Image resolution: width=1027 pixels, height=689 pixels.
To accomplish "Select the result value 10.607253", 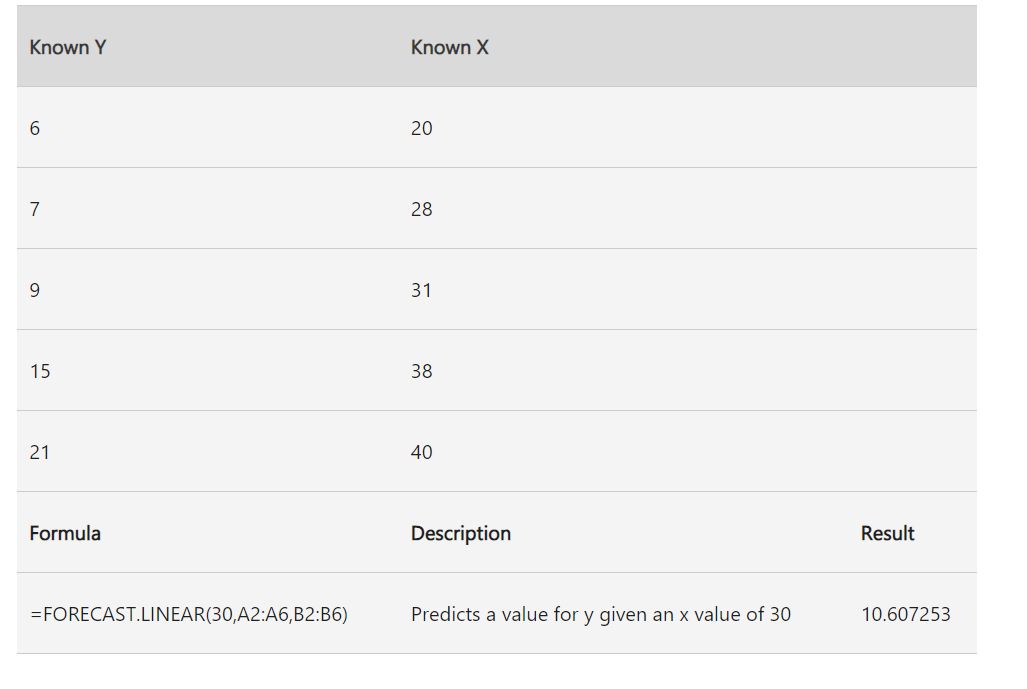I will tap(906, 614).
